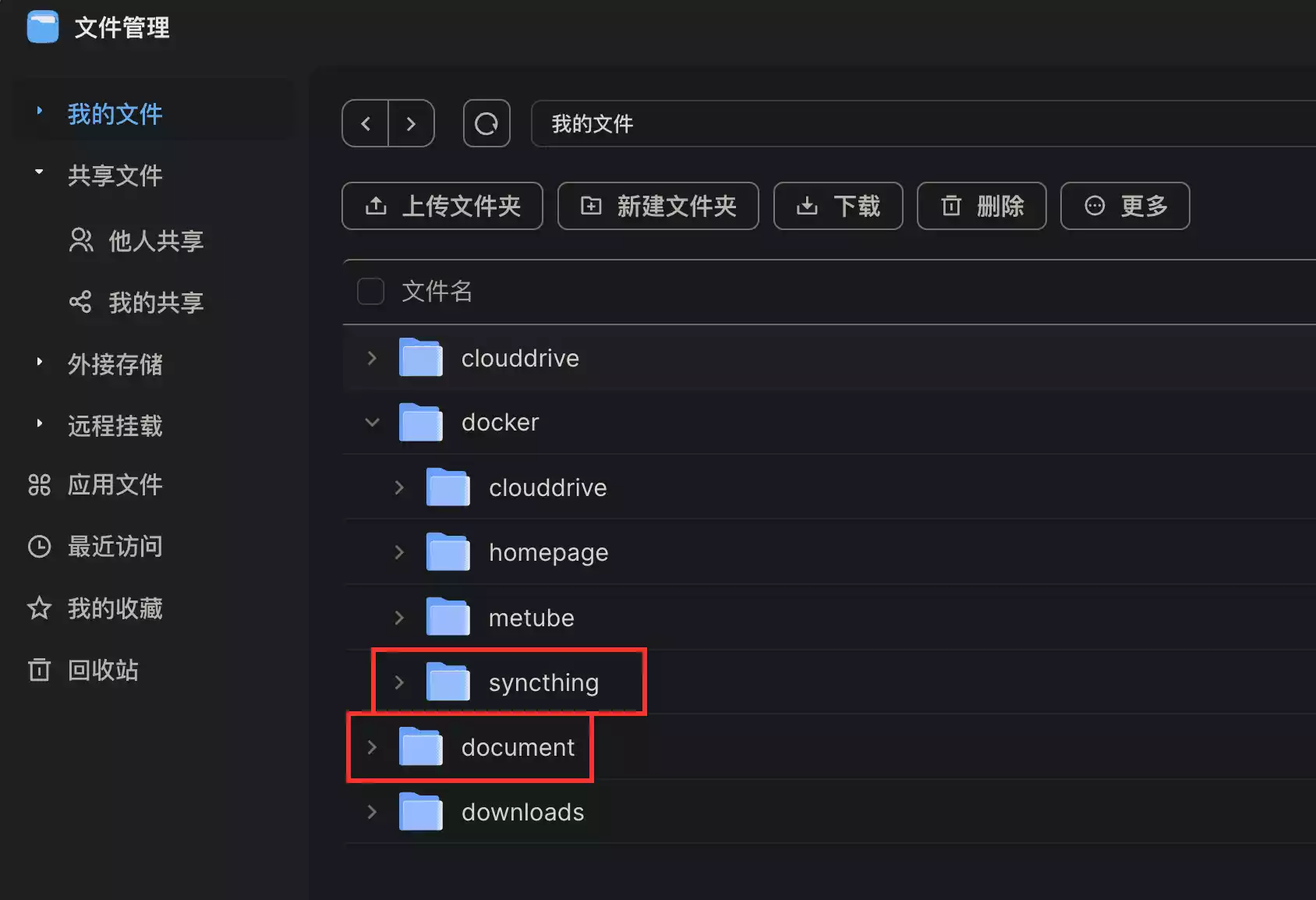Go back with the left arrow
The width and height of the screenshot is (1316, 900).
(365, 123)
